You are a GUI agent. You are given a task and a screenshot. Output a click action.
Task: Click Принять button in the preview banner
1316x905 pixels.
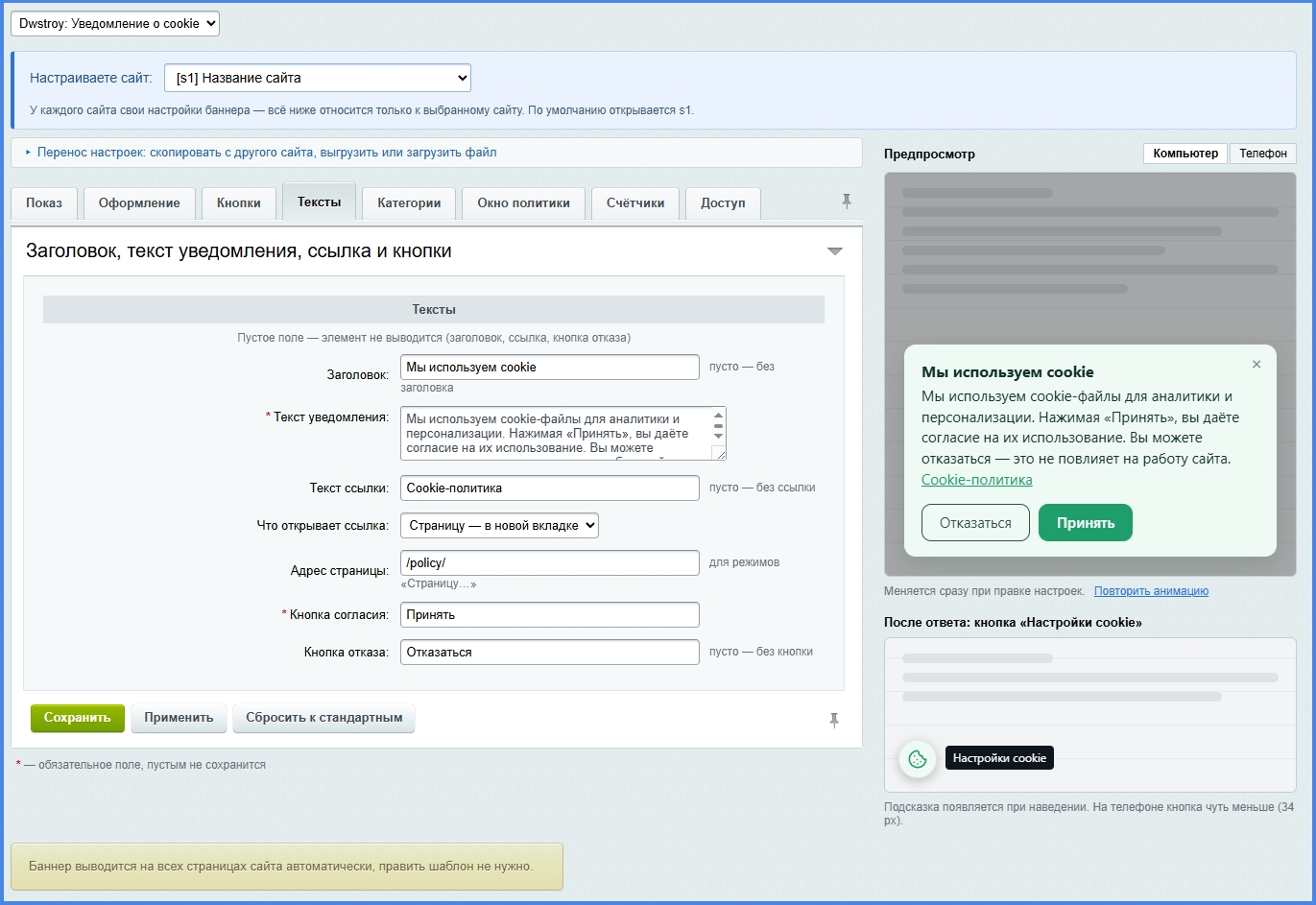pyautogui.click(x=1086, y=523)
